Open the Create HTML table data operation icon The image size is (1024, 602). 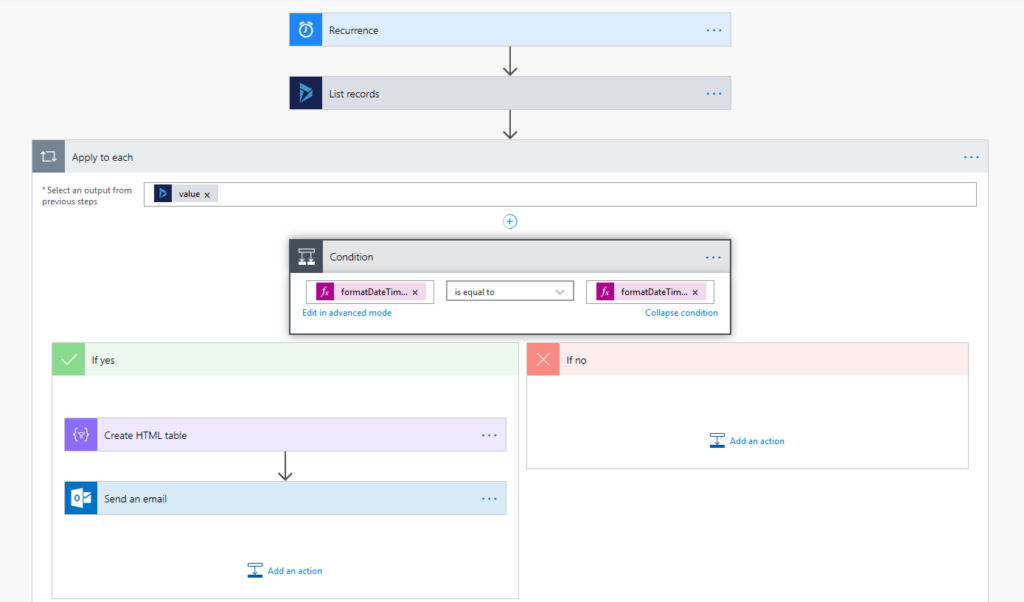pos(80,434)
